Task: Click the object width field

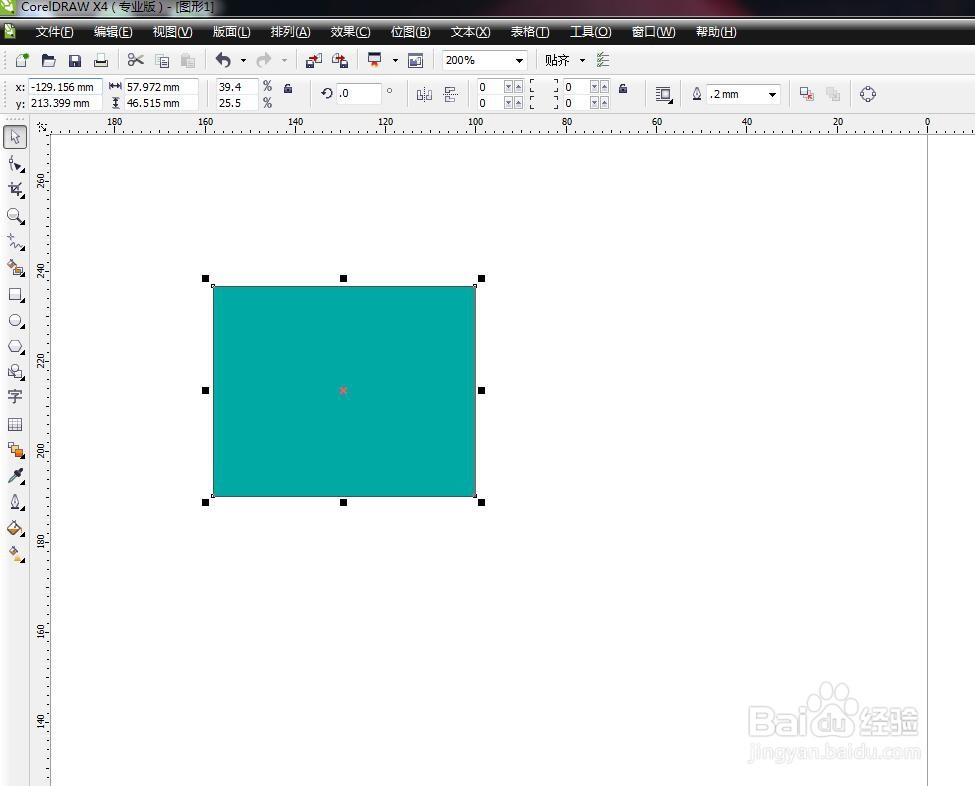Action: point(161,87)
